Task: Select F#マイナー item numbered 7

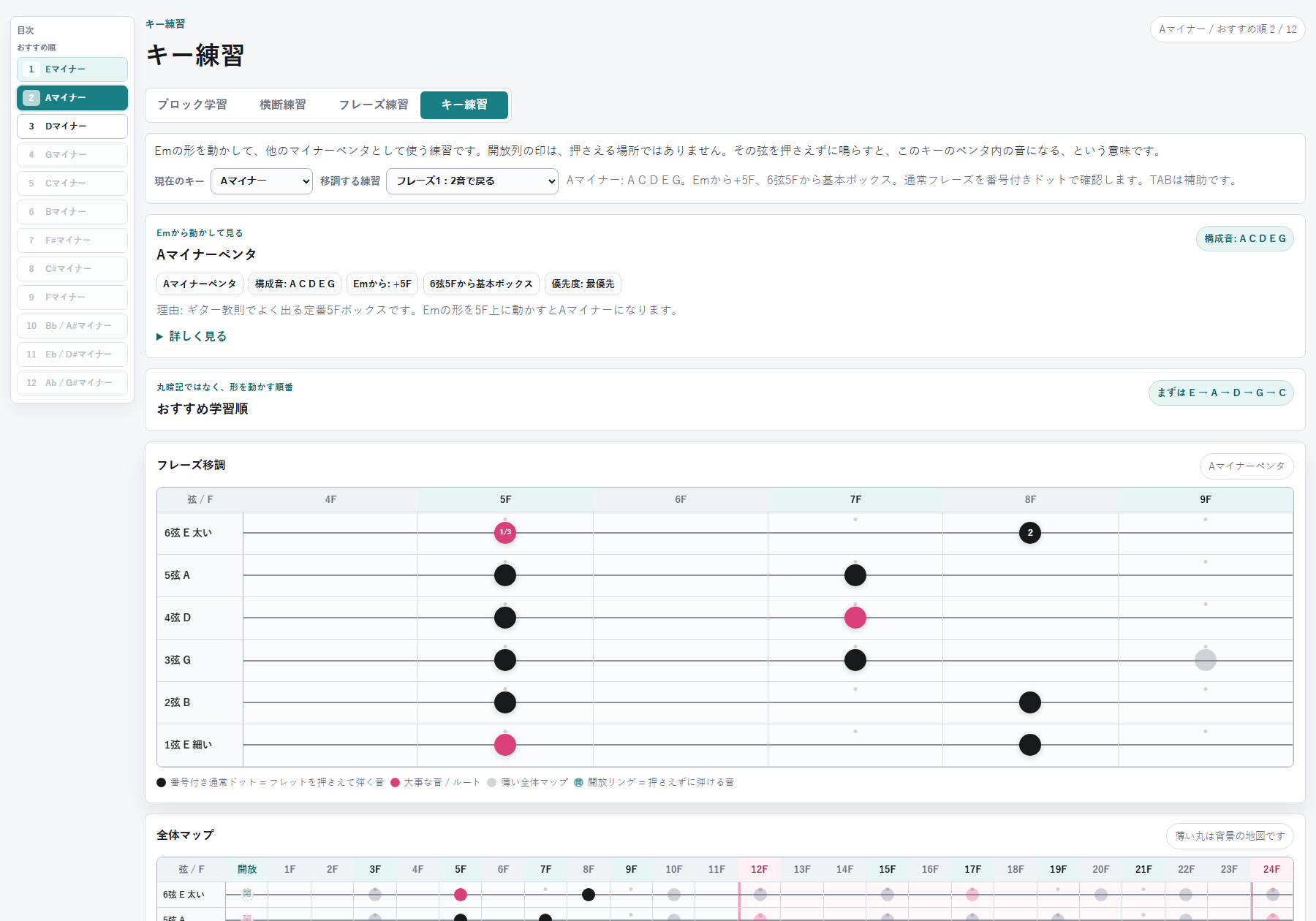Action: pyautogui.click(x=72, y=240)
